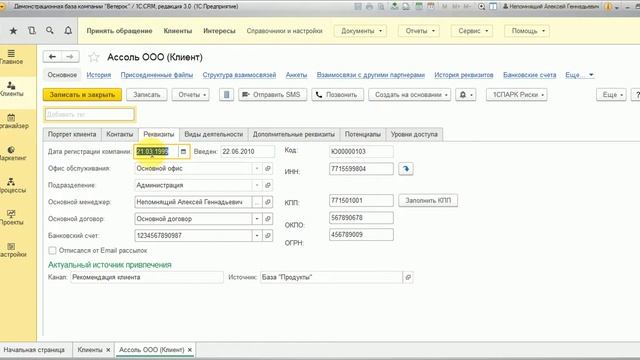Open Главное section in sidebar
640x360 pixels.
[x=11, y=57]
